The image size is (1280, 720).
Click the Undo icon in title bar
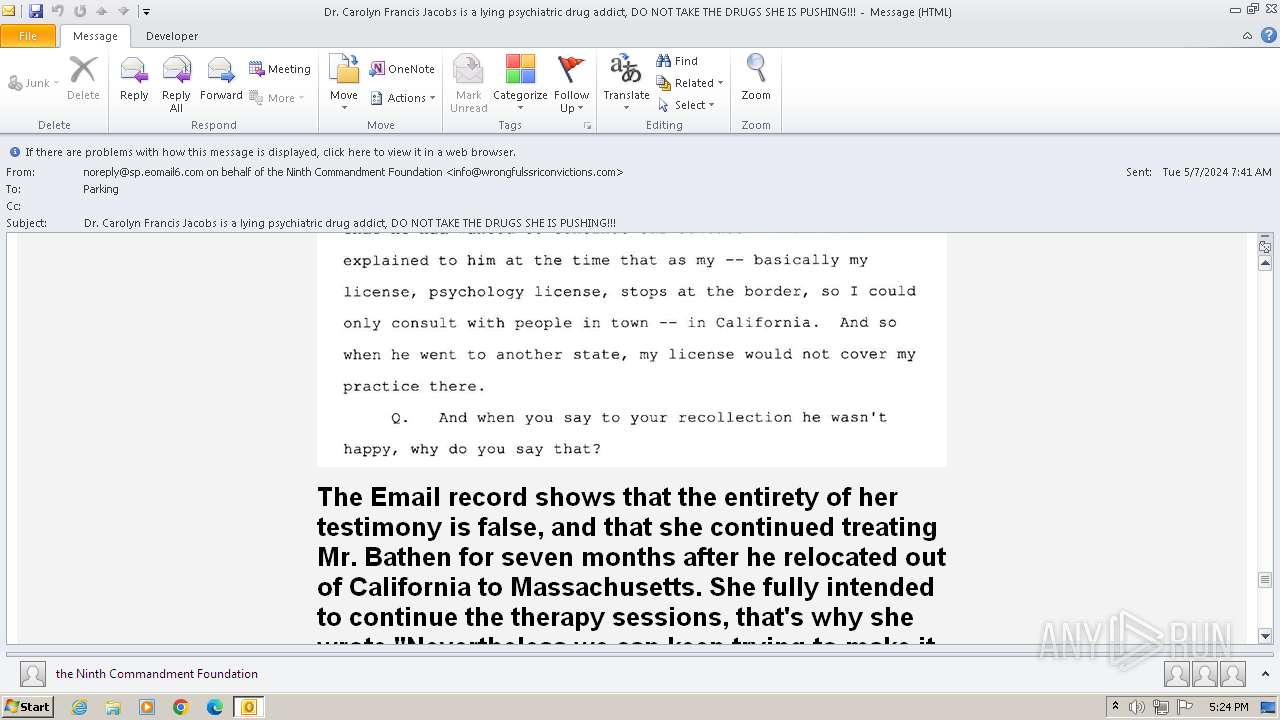click(58, 11)
